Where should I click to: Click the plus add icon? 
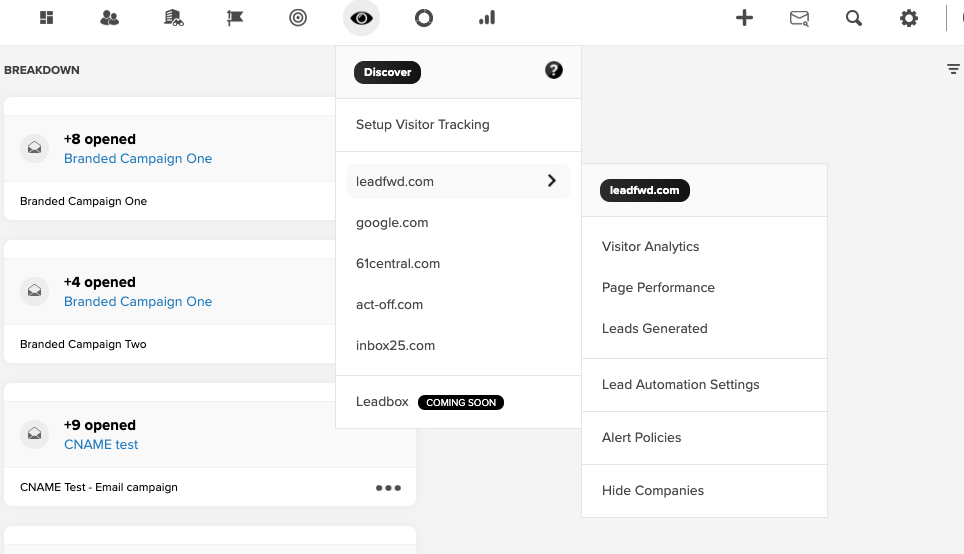coord(744,18)
